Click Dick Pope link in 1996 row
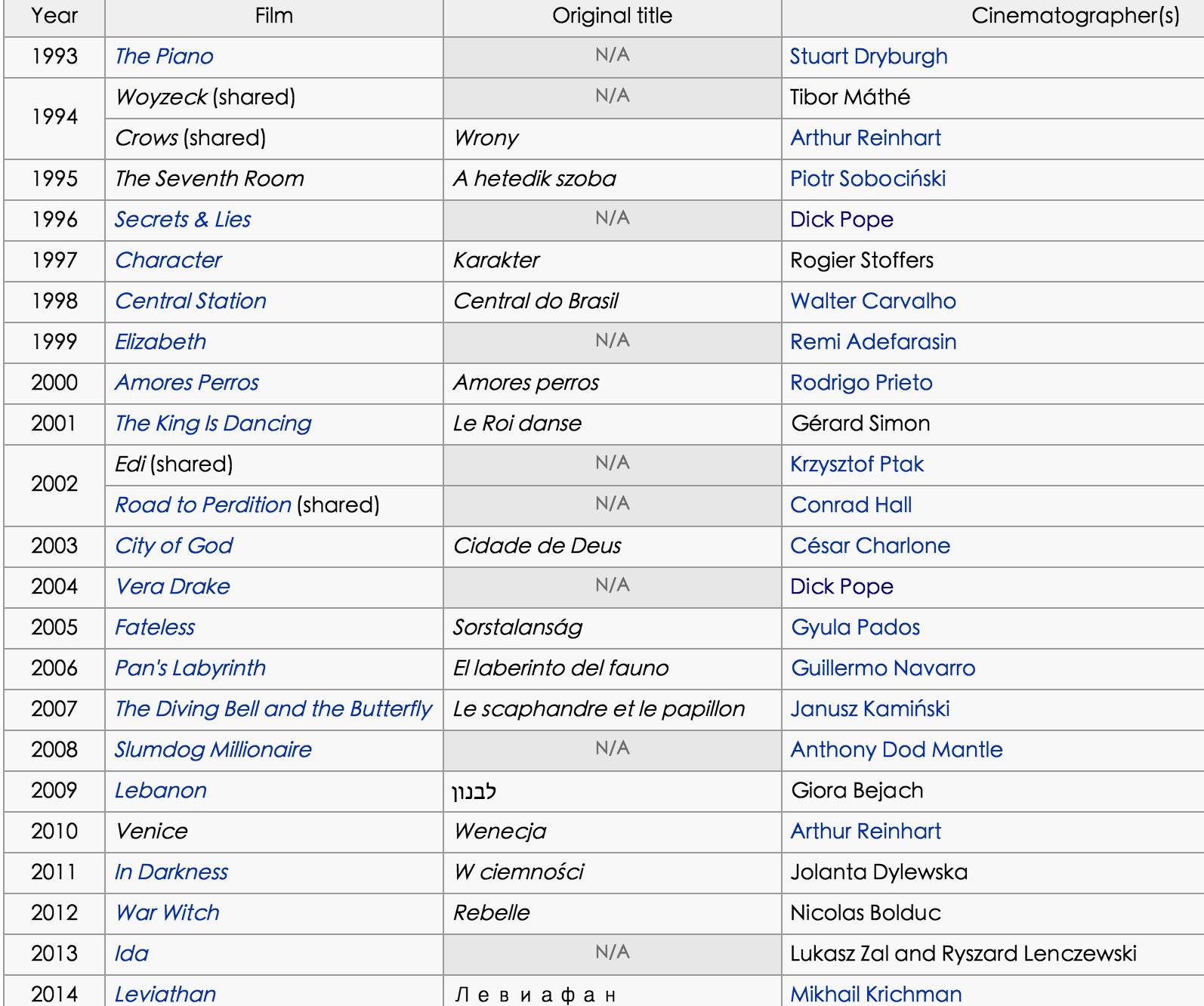Viewport: 1204px width, 1006px height. tap(841, 220)
